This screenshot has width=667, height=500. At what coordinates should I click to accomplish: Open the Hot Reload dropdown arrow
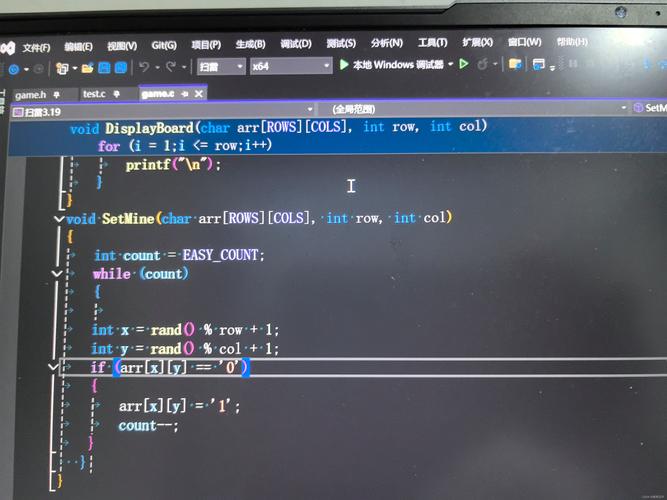495,64
